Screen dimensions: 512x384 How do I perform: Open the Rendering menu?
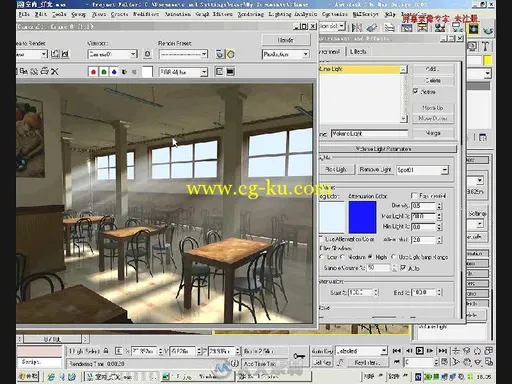point(250,15)
